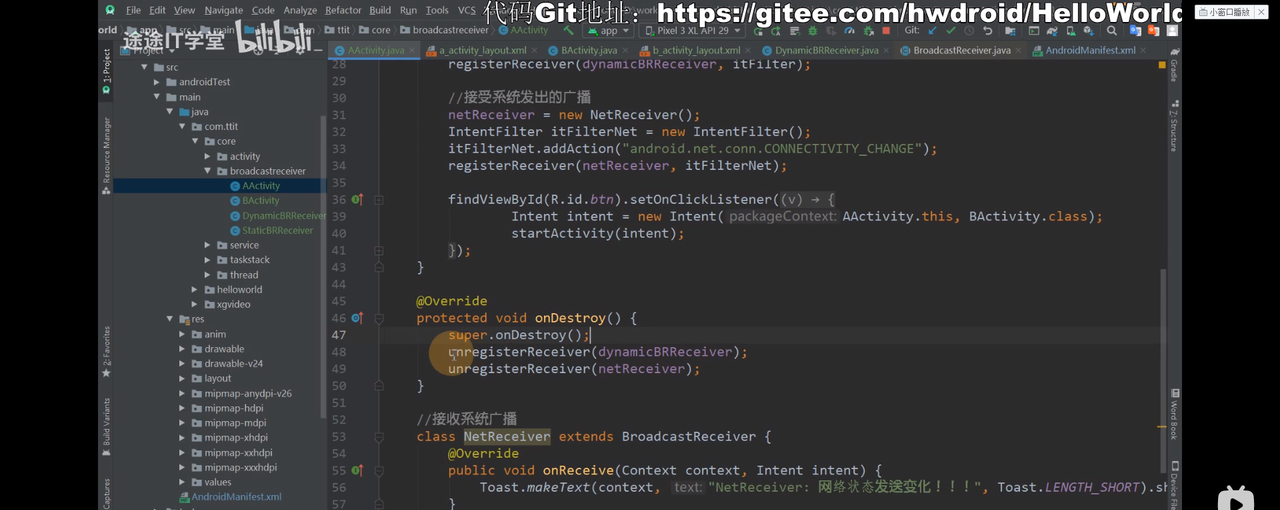This screenshot has height=510, width=1280.
Task: Click override gutter icon on line 36
Action: click(x=356, y=200)
